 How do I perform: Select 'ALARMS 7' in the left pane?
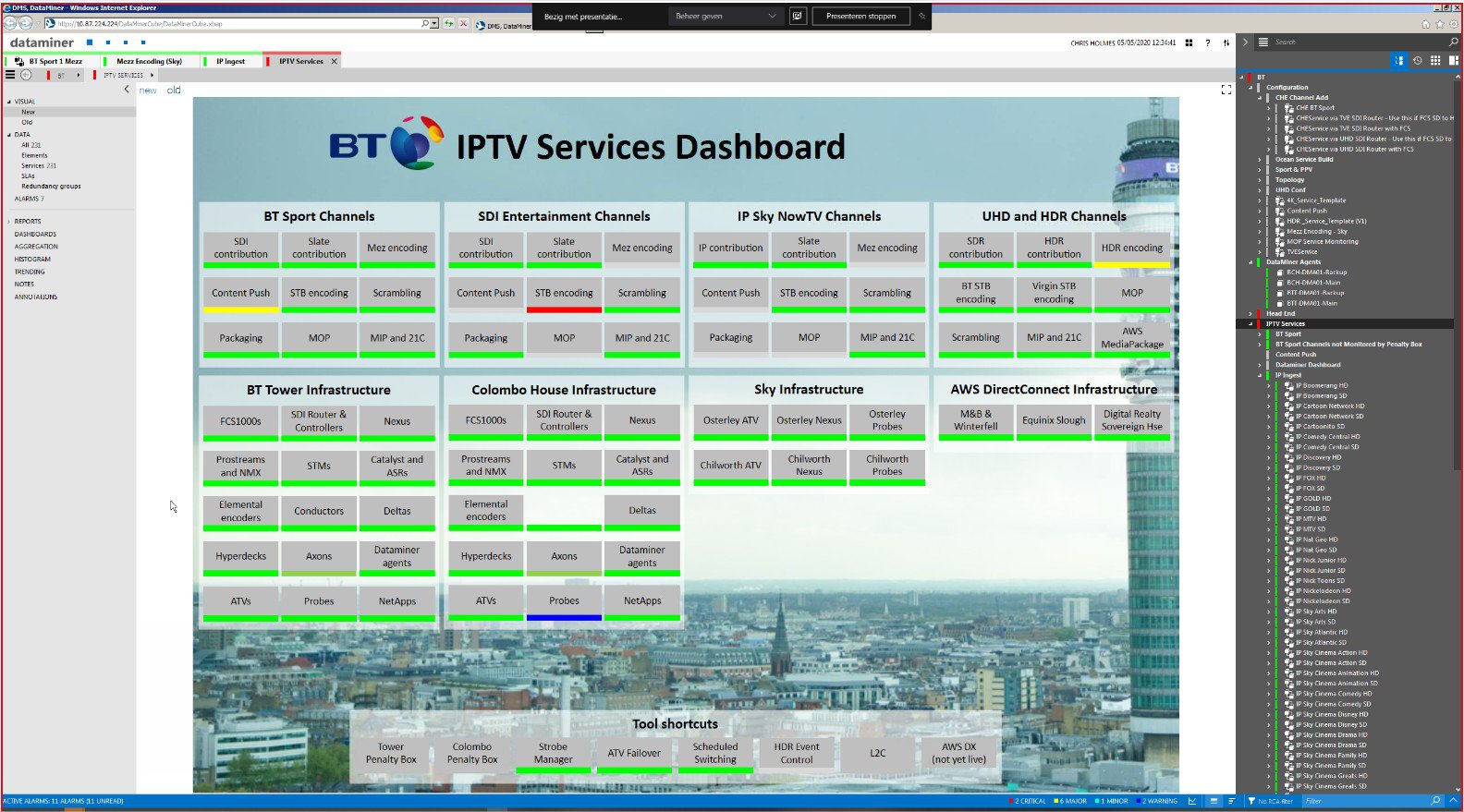tap(29, 199)
